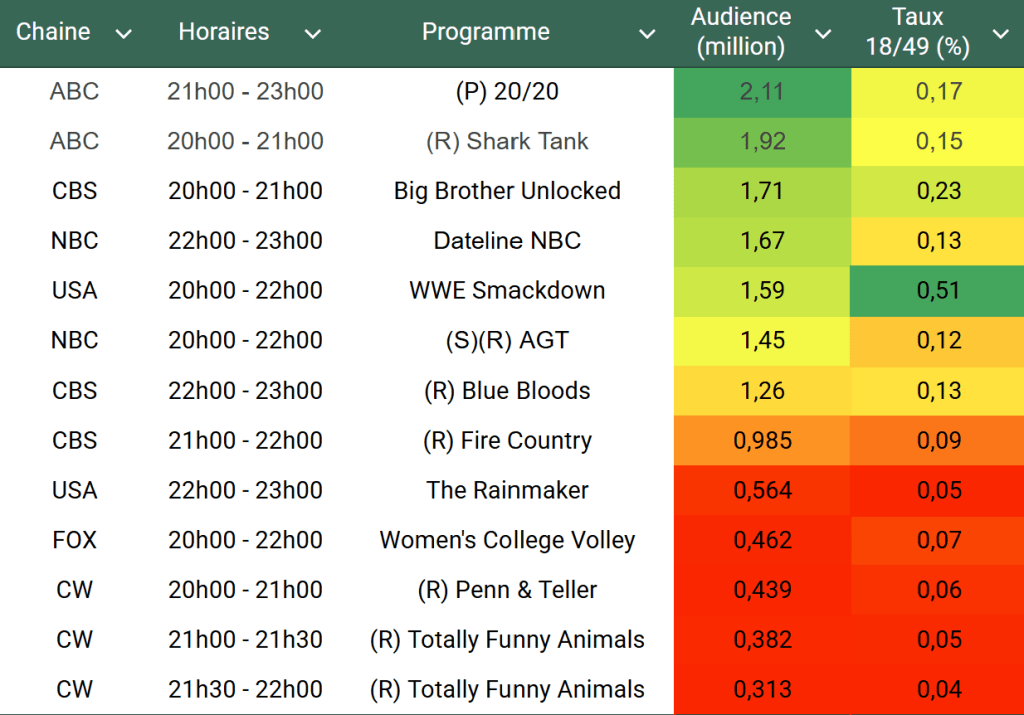This screenshot has height=715, width=1024.
Task: Click the Programme header text
Action: pyautogui.click(x=486, y=32)
